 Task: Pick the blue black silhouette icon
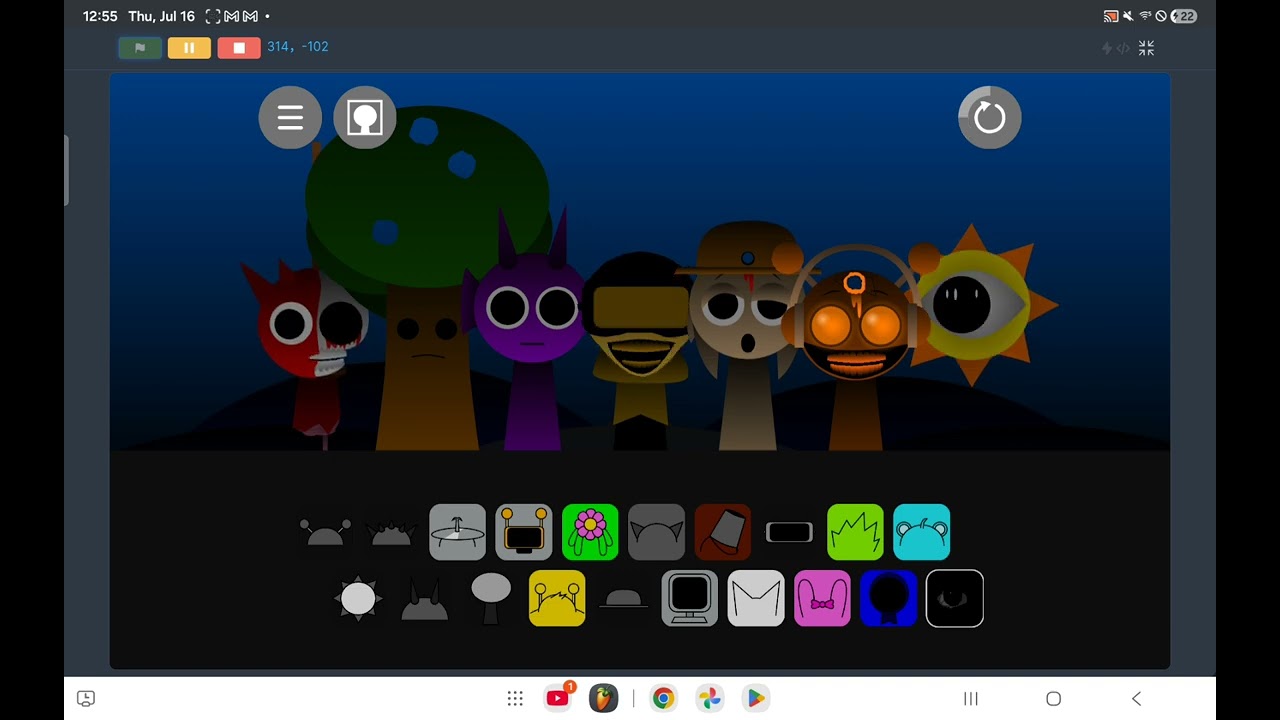[889, 598]
